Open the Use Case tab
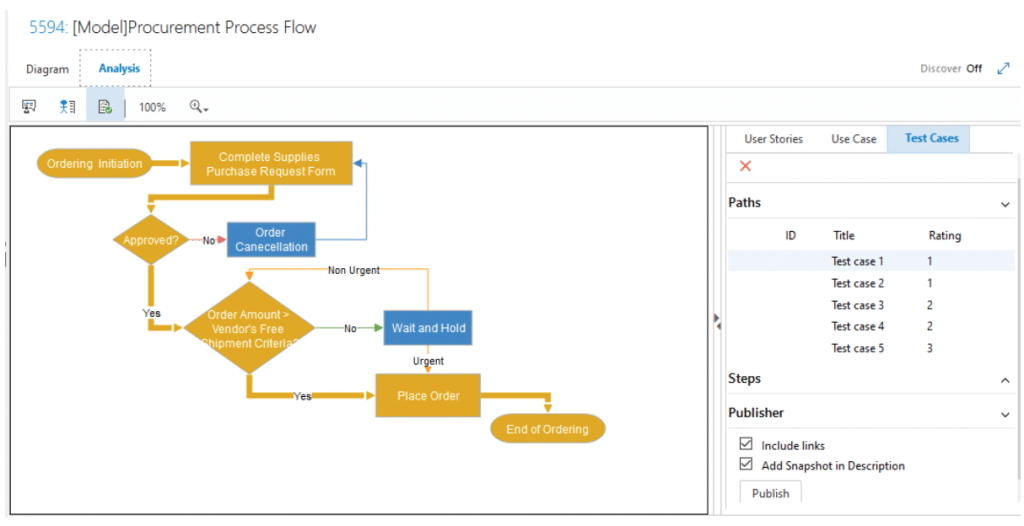The height and width of the screenshot is (526, 1024). [x=854, y=139]
